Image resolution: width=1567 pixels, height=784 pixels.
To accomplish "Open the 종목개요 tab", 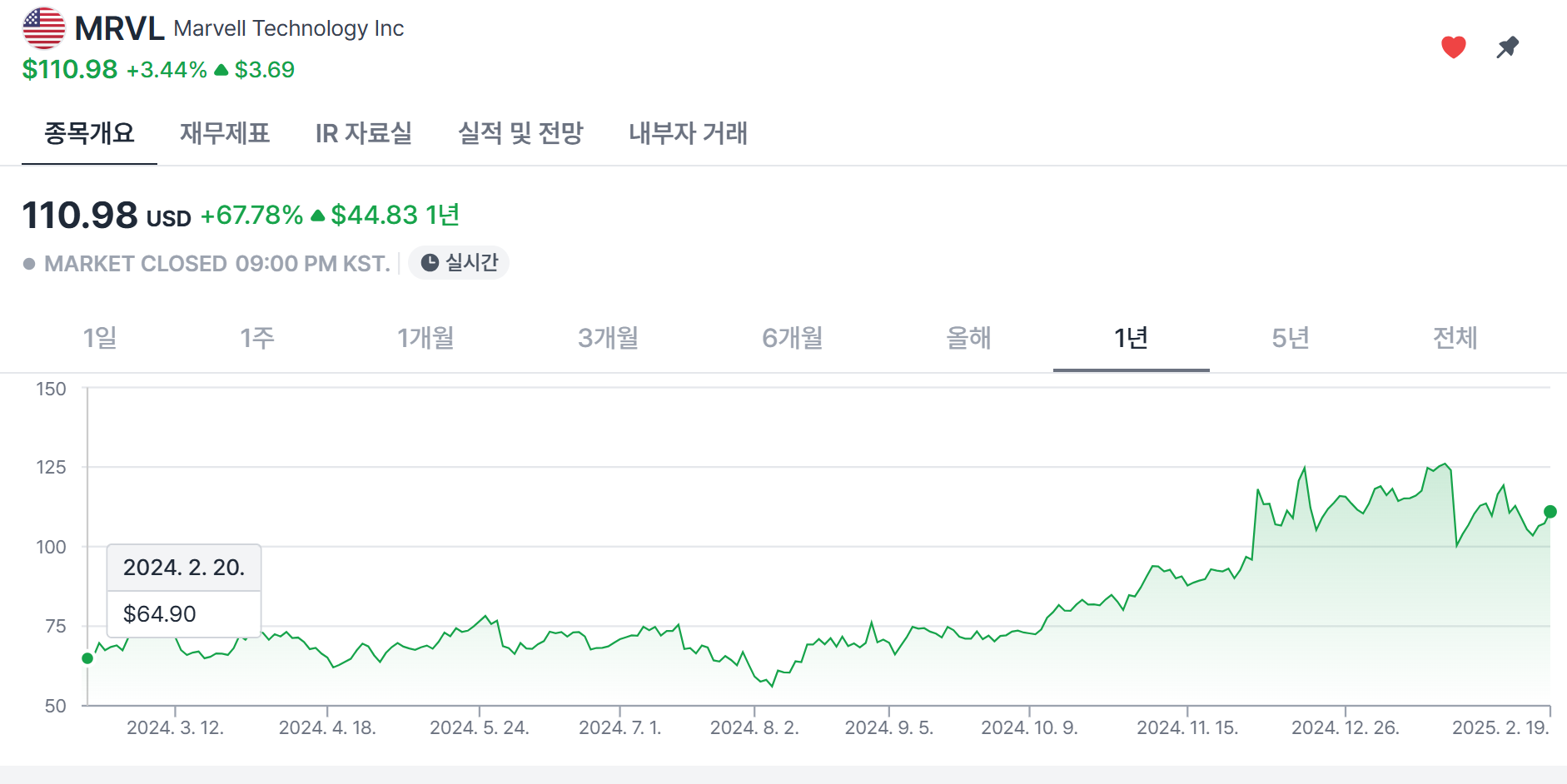I will point(89,133).
